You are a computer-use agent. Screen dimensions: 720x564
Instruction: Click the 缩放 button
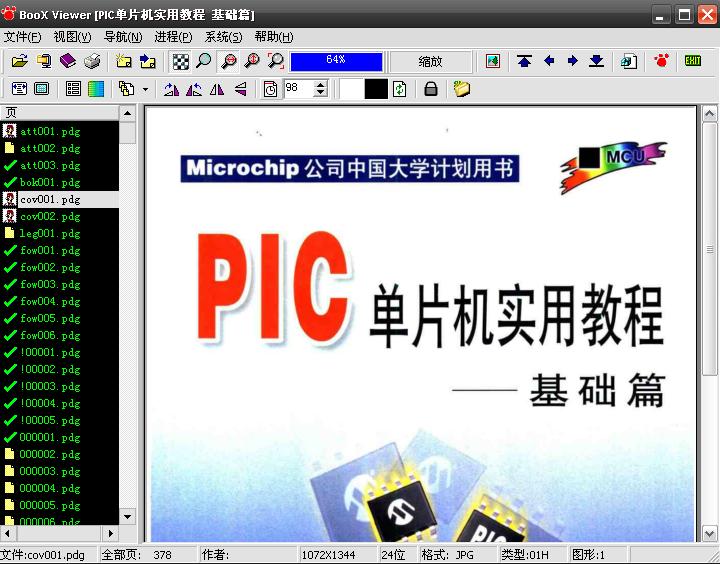430,62
